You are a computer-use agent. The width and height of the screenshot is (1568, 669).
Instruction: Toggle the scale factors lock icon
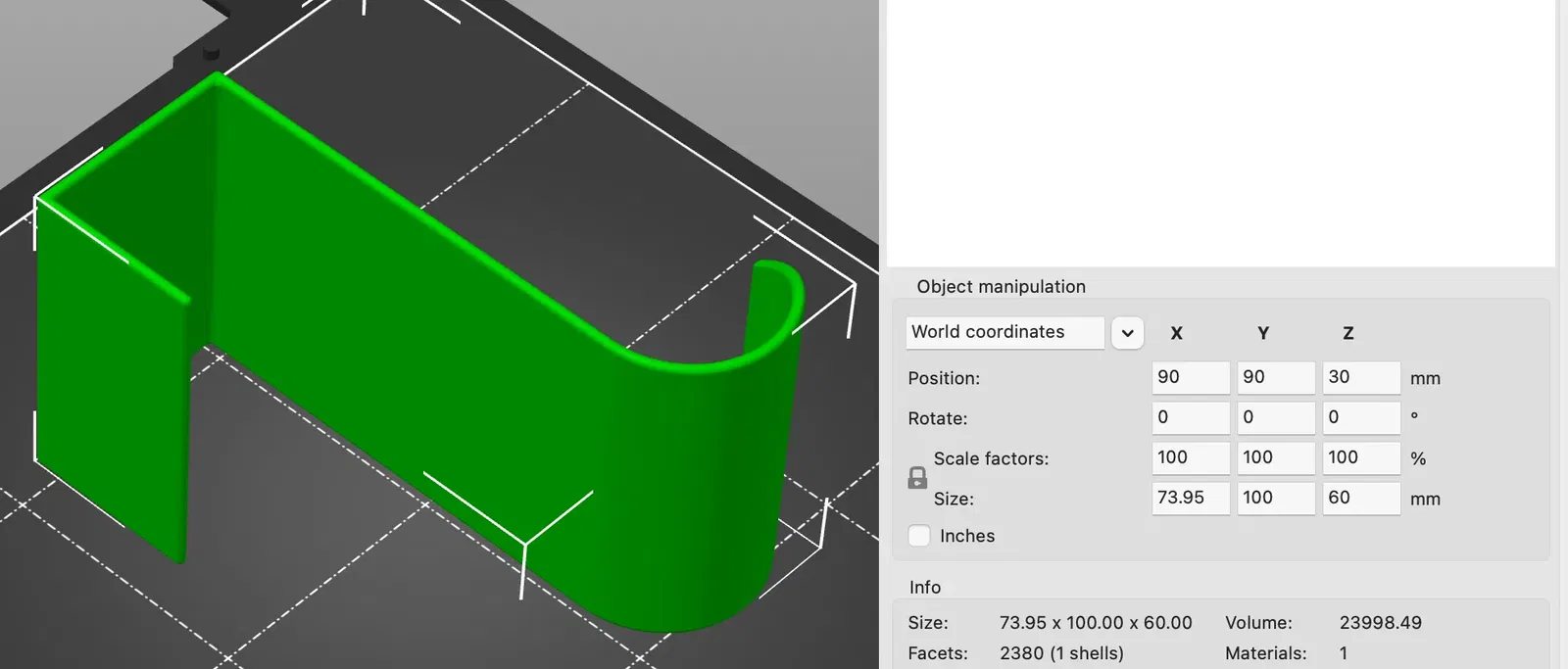coord(917,478)
